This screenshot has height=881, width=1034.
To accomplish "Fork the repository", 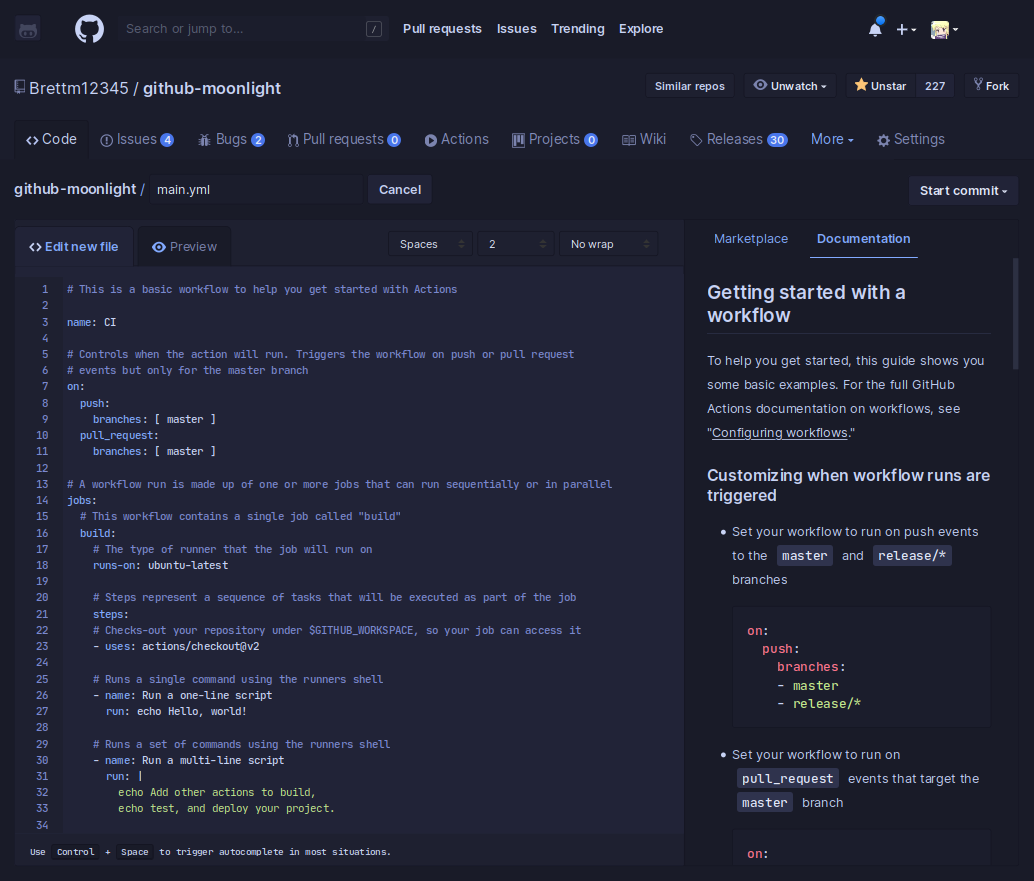I will (991, 86).
